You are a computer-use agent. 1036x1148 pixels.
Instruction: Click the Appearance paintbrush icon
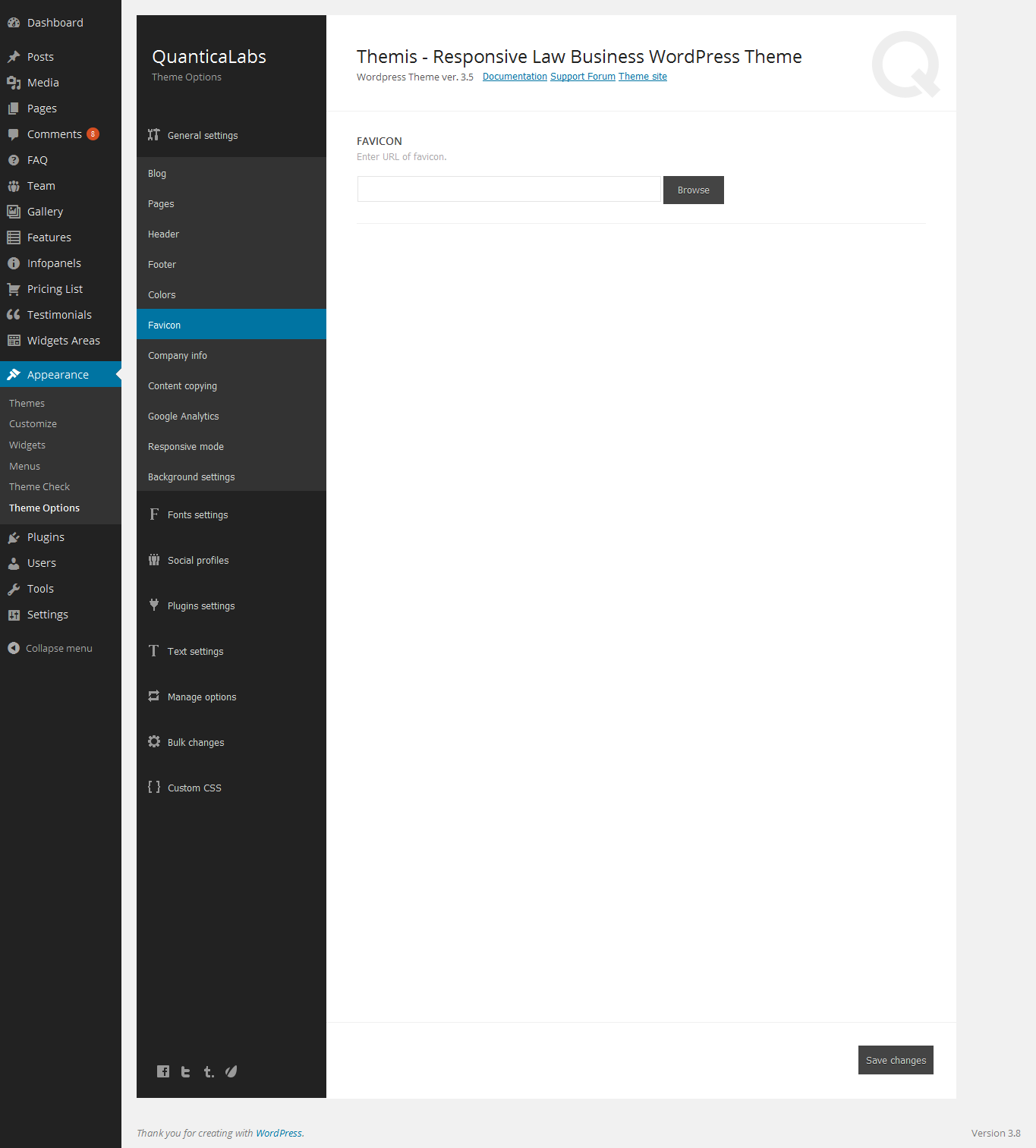coord(14,375)
